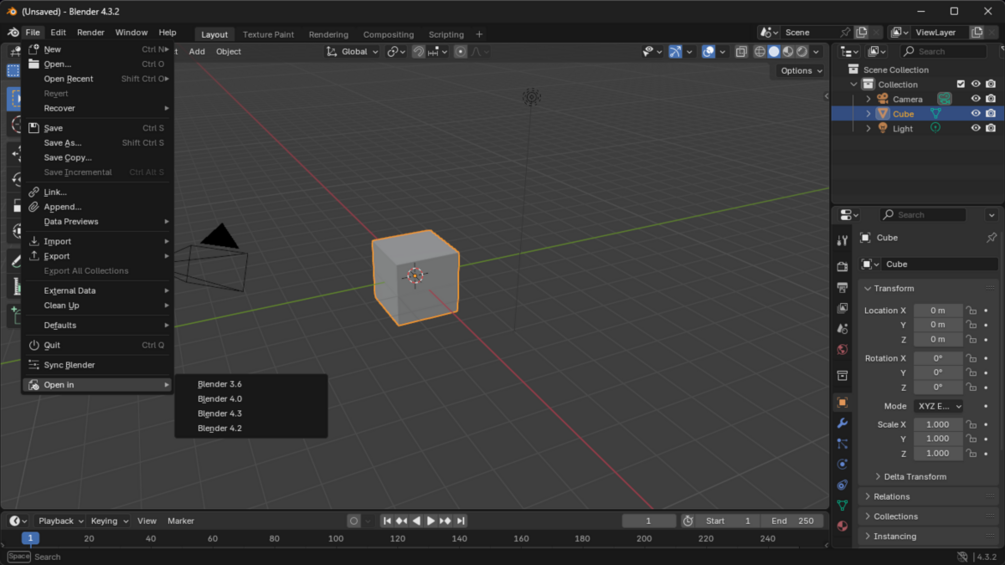The height and width of the screenshot is (565, 1005).
Task: Toggle show overlays in viewport
Action: pos(708,52)
